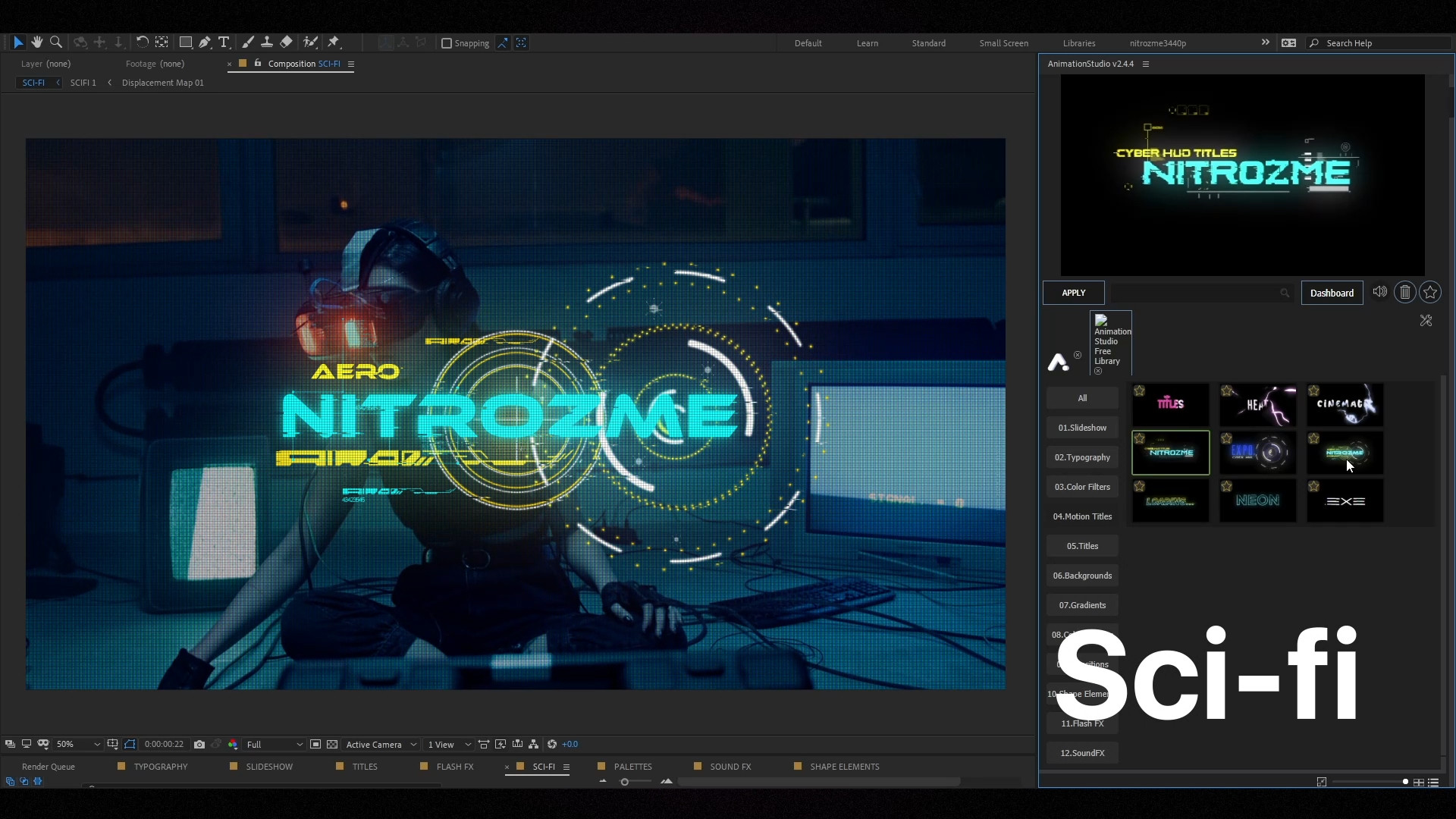This screenshot has height=819, width=1456.
Task: Open the show channel RGB icon
Action: 233,744
